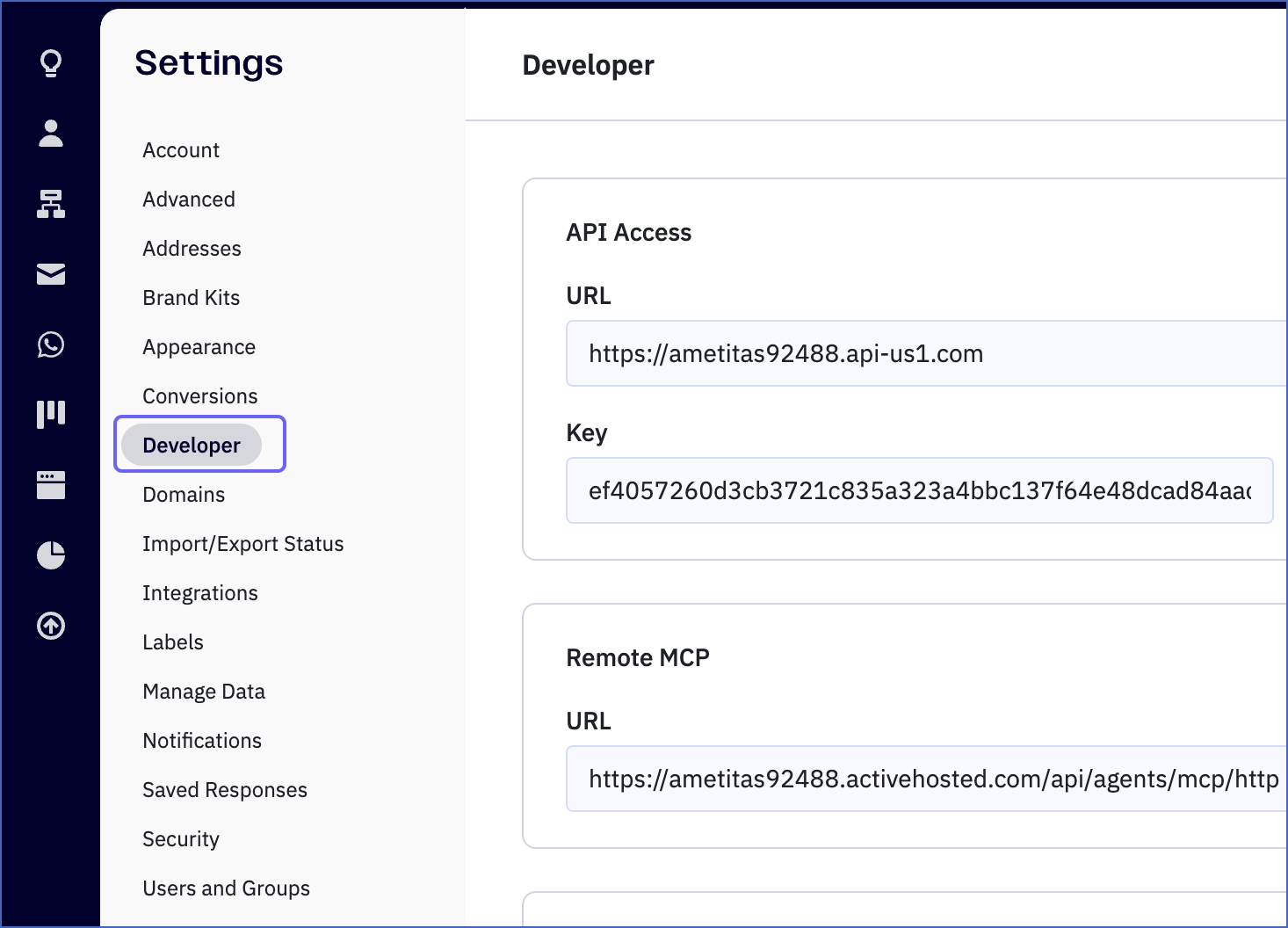The height and width of the screenshot is (928, 1288).
Task: Go to Advanced settings
Action: (189, 199)
